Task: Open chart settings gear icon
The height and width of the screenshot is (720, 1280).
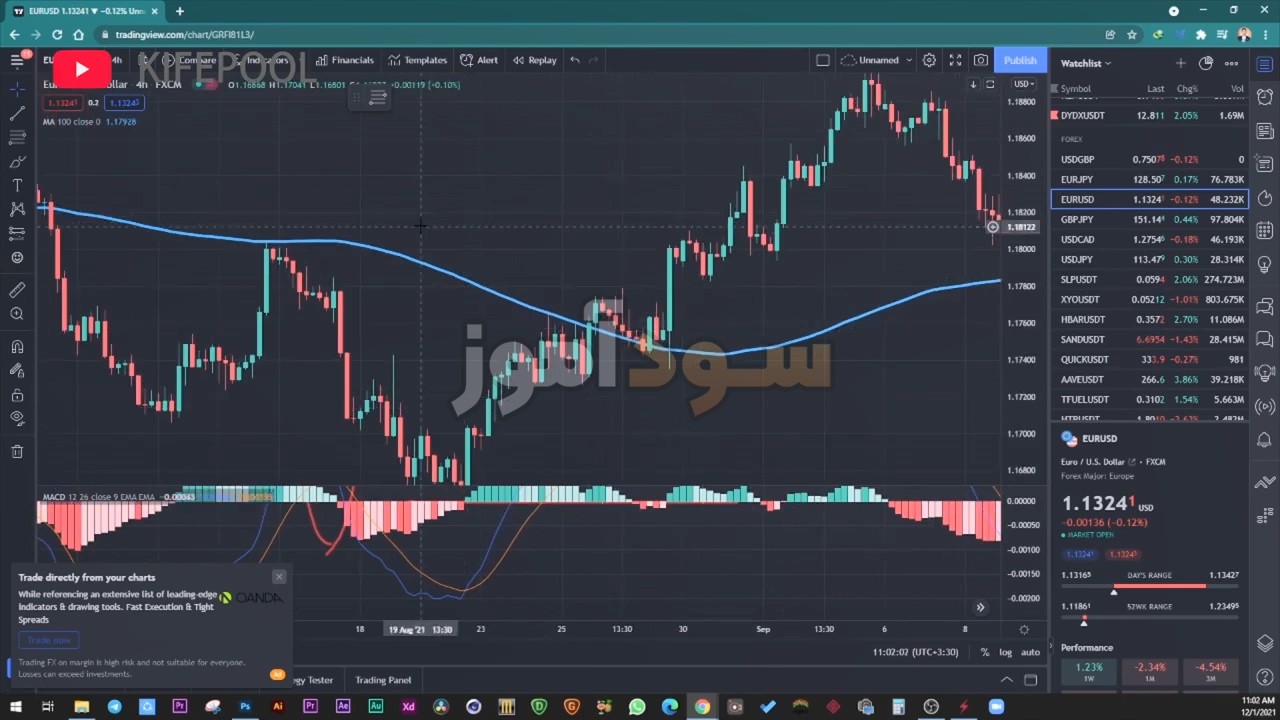Action: [x=929, y=60]
